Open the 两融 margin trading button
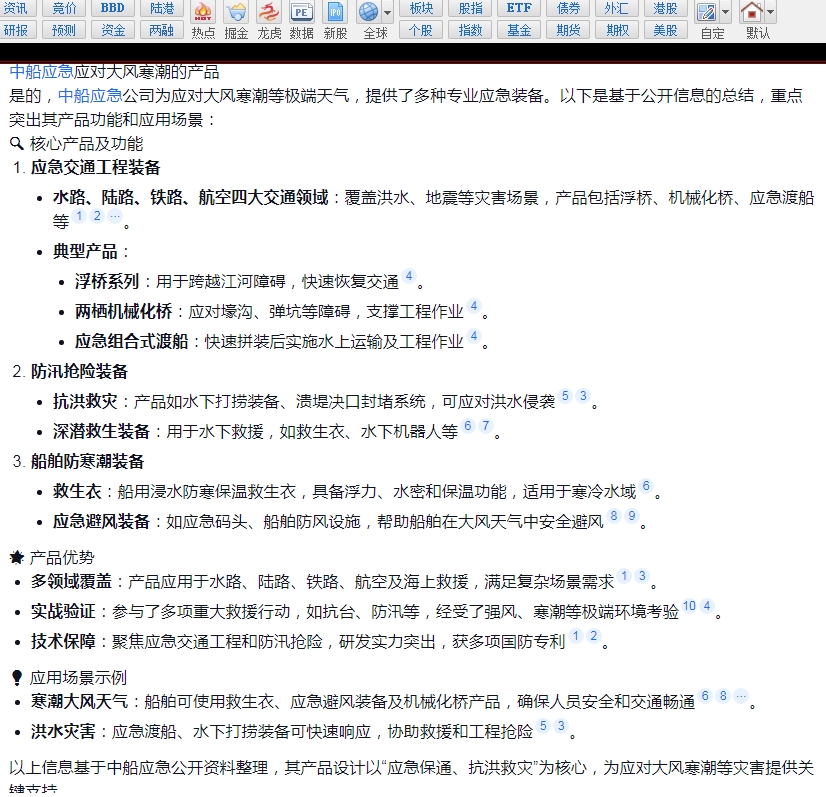 coord(162,31)
